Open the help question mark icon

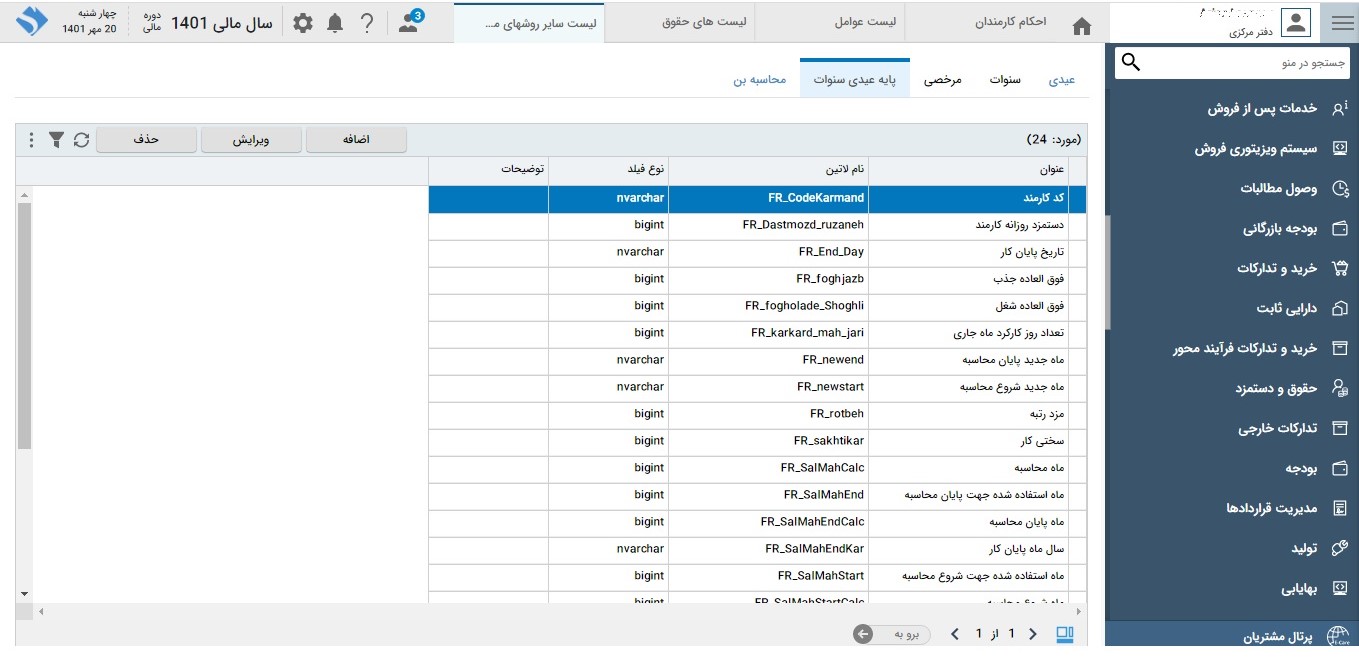coord(367,23)
